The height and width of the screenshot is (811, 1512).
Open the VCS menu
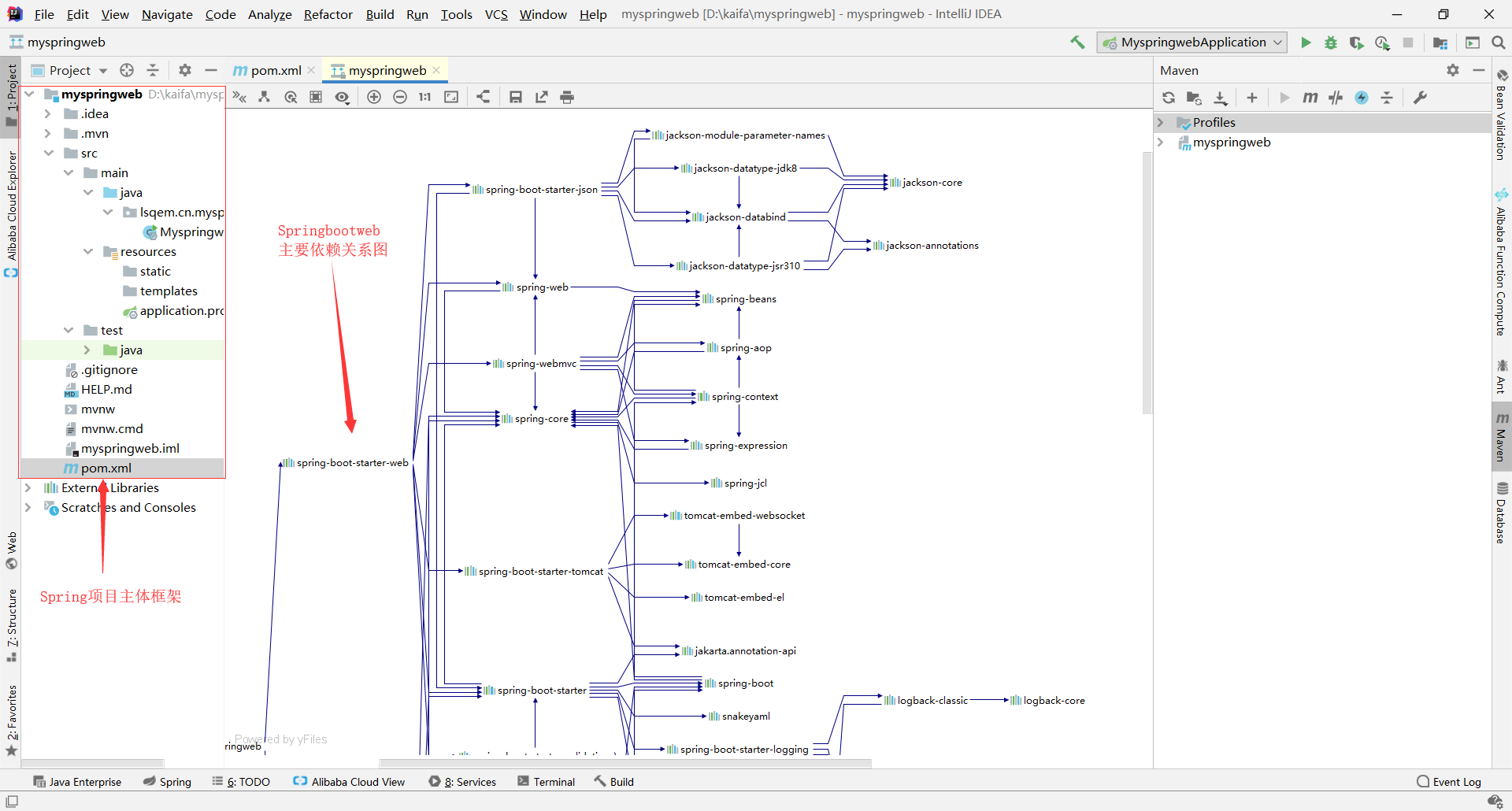click(x=496, y=14)
